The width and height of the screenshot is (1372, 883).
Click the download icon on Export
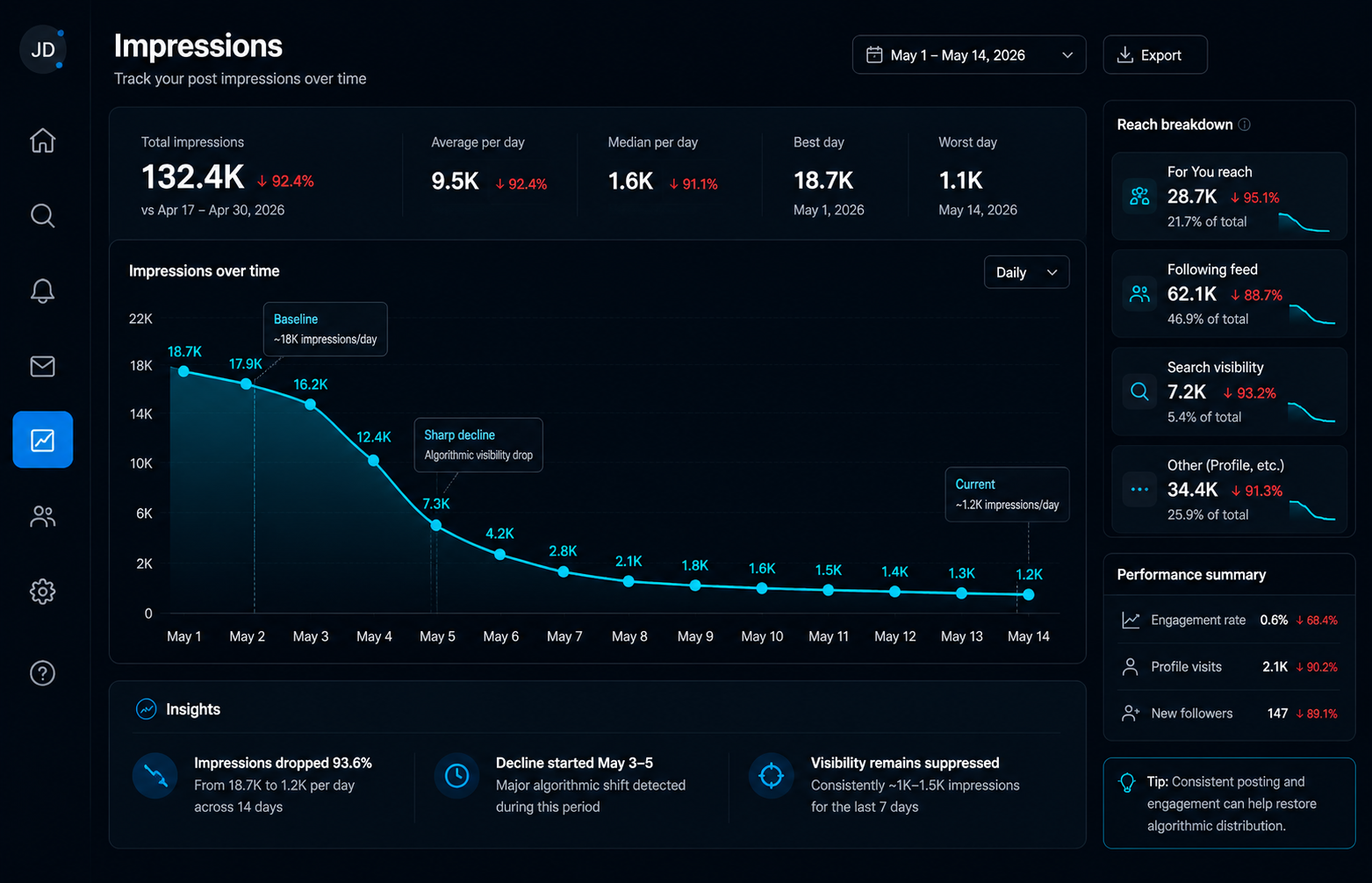tap(1124, 54)
